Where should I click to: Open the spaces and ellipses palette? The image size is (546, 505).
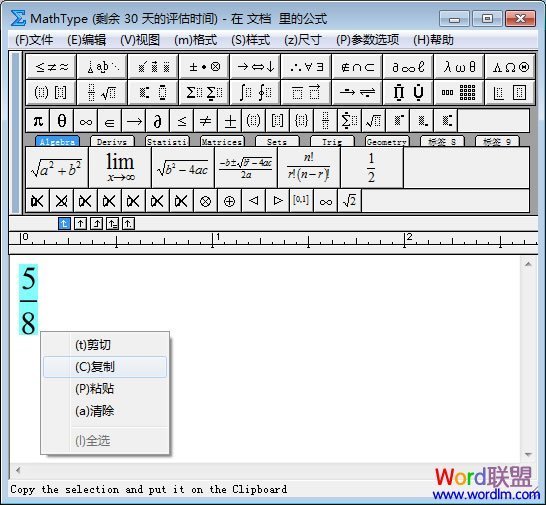[x=102, y=67]
